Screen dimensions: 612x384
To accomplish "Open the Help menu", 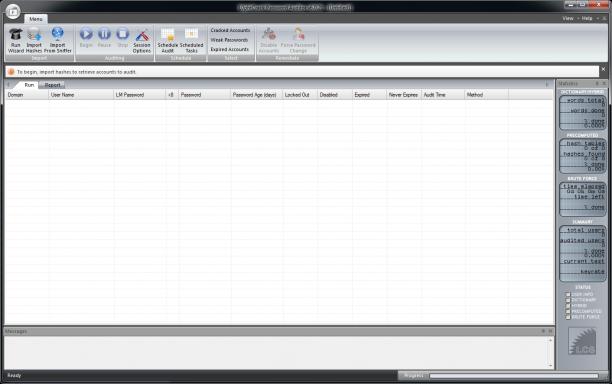I will point(587,18).
